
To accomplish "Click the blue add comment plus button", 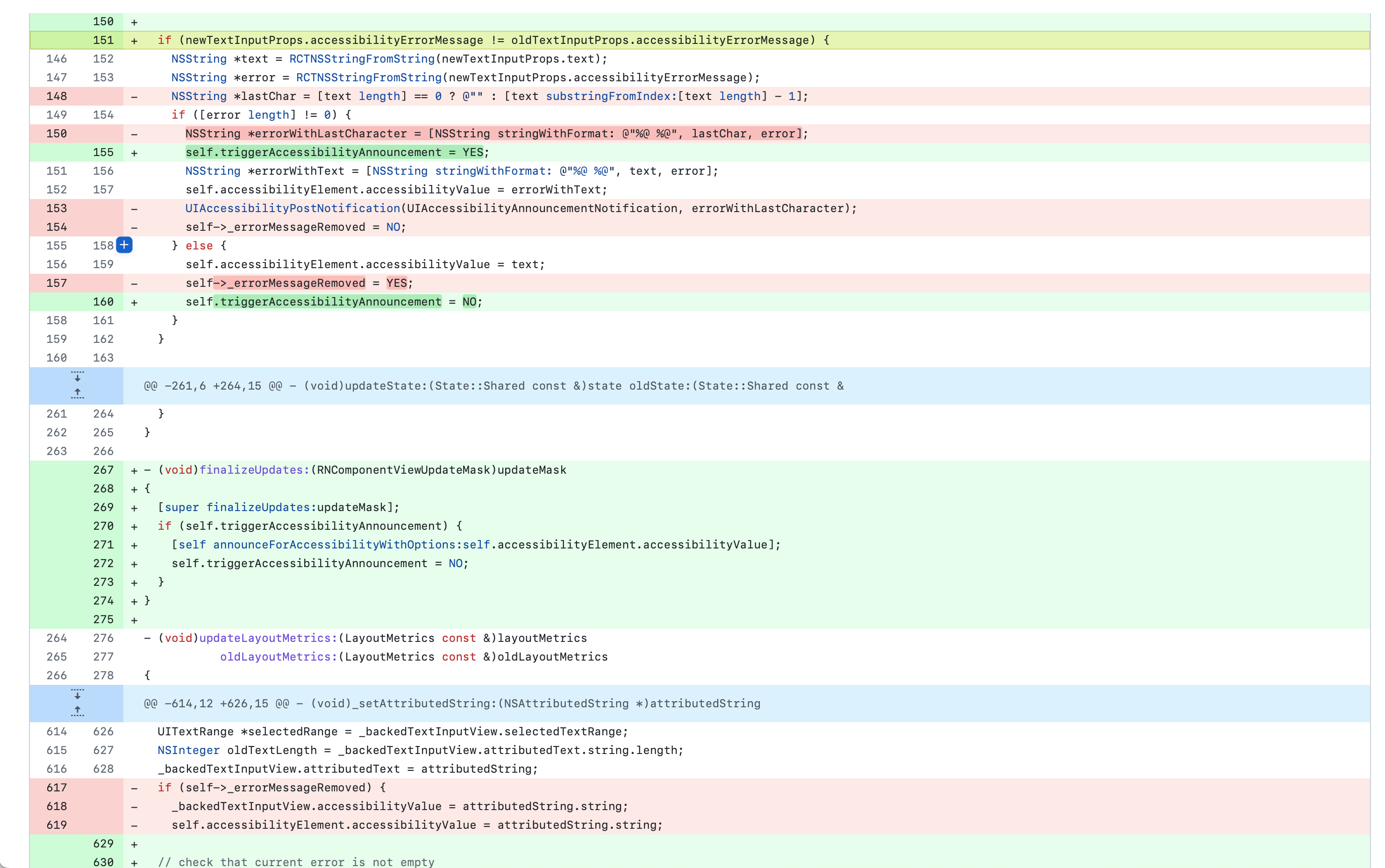I will coord(124,245).
